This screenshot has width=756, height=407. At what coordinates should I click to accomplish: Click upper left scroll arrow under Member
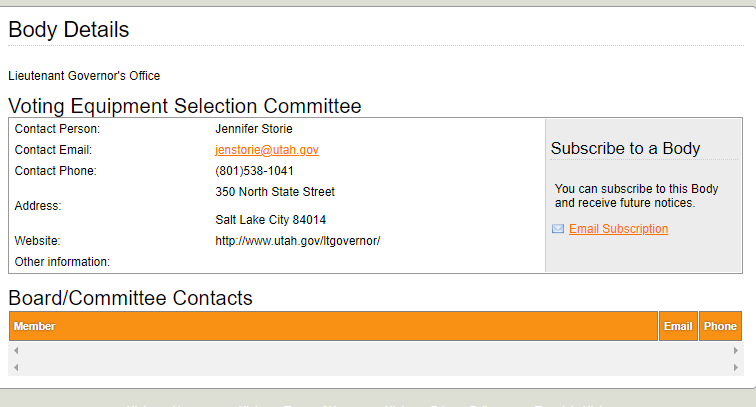tap(16, 351)
